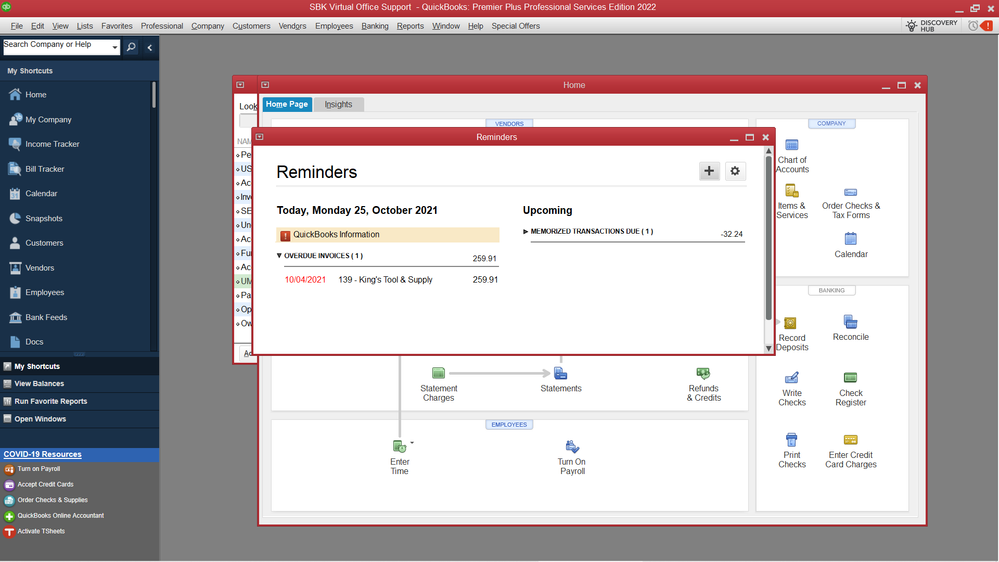This screenshot has width=999, height=562.
Task: Open the reminders clock icon
Action: pyautogui.click(x=972, y=26)
